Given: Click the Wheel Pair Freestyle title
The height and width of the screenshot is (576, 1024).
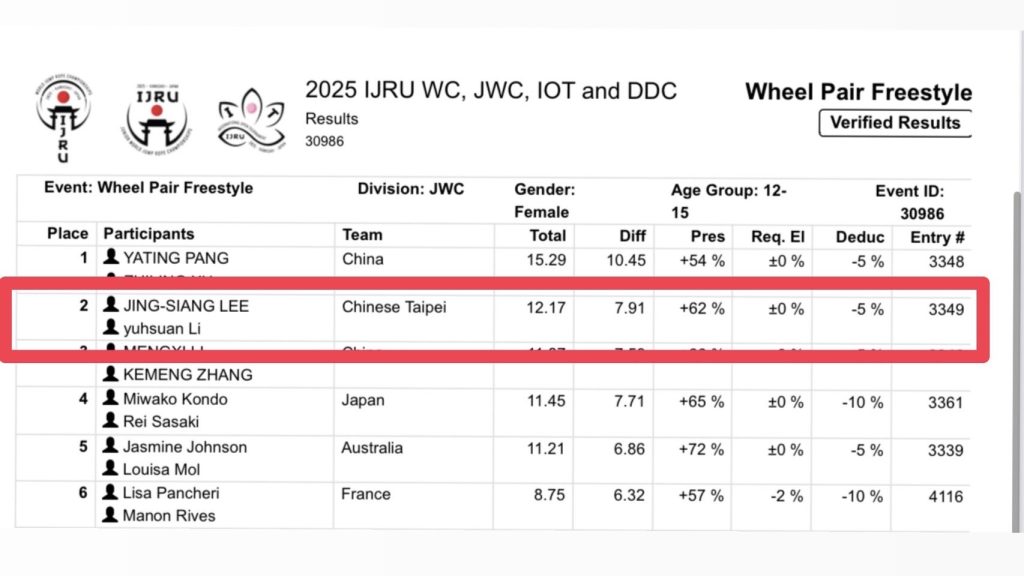Looking at the screenshot, I should pyautogui.click(x=858, y=93).
